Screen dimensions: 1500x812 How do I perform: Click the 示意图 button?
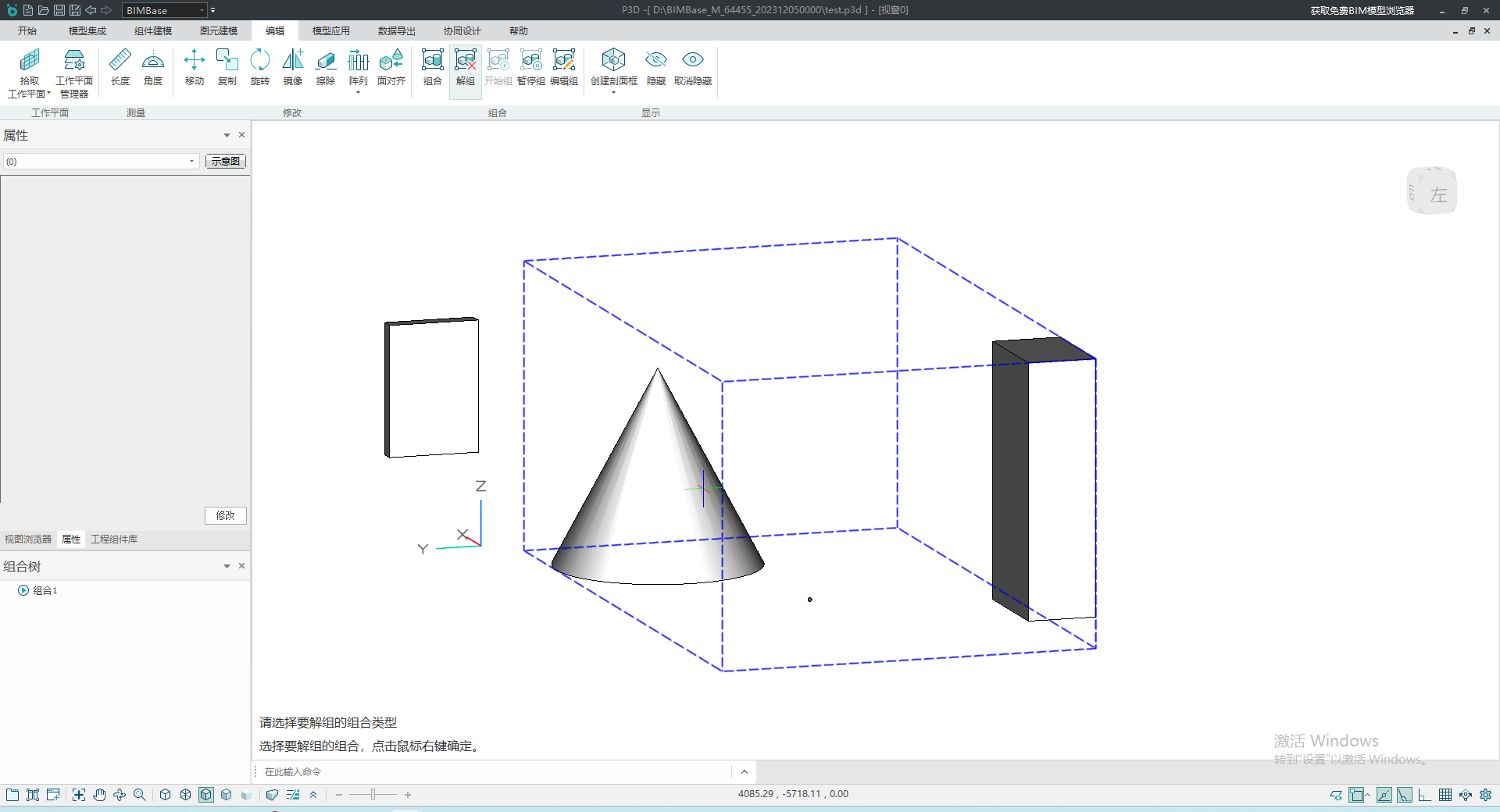pos(226,162)
